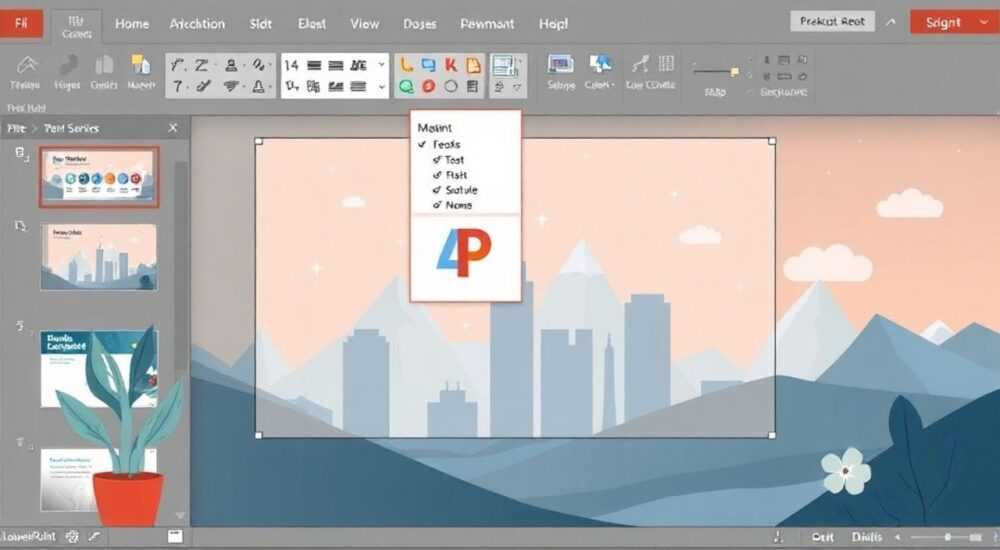
Task: Click the thick lines alignment icon beside 14
Action: point(314,65)
